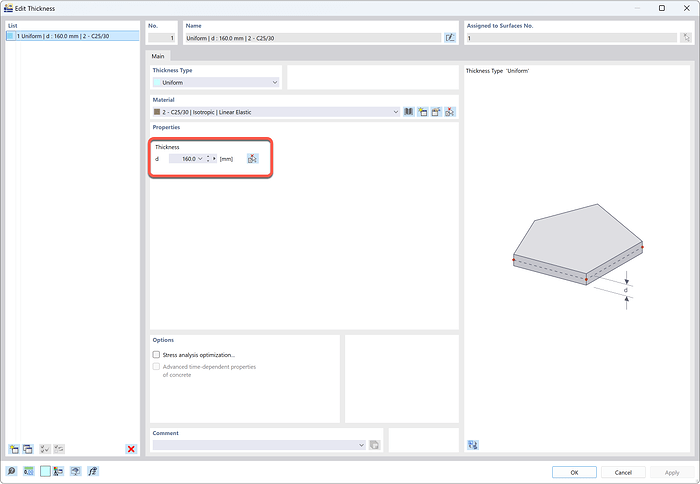The width and height of the screenshot is (700, 484).
Task: Click the pick-material icon in the Material row
Action: coord(450,112)
